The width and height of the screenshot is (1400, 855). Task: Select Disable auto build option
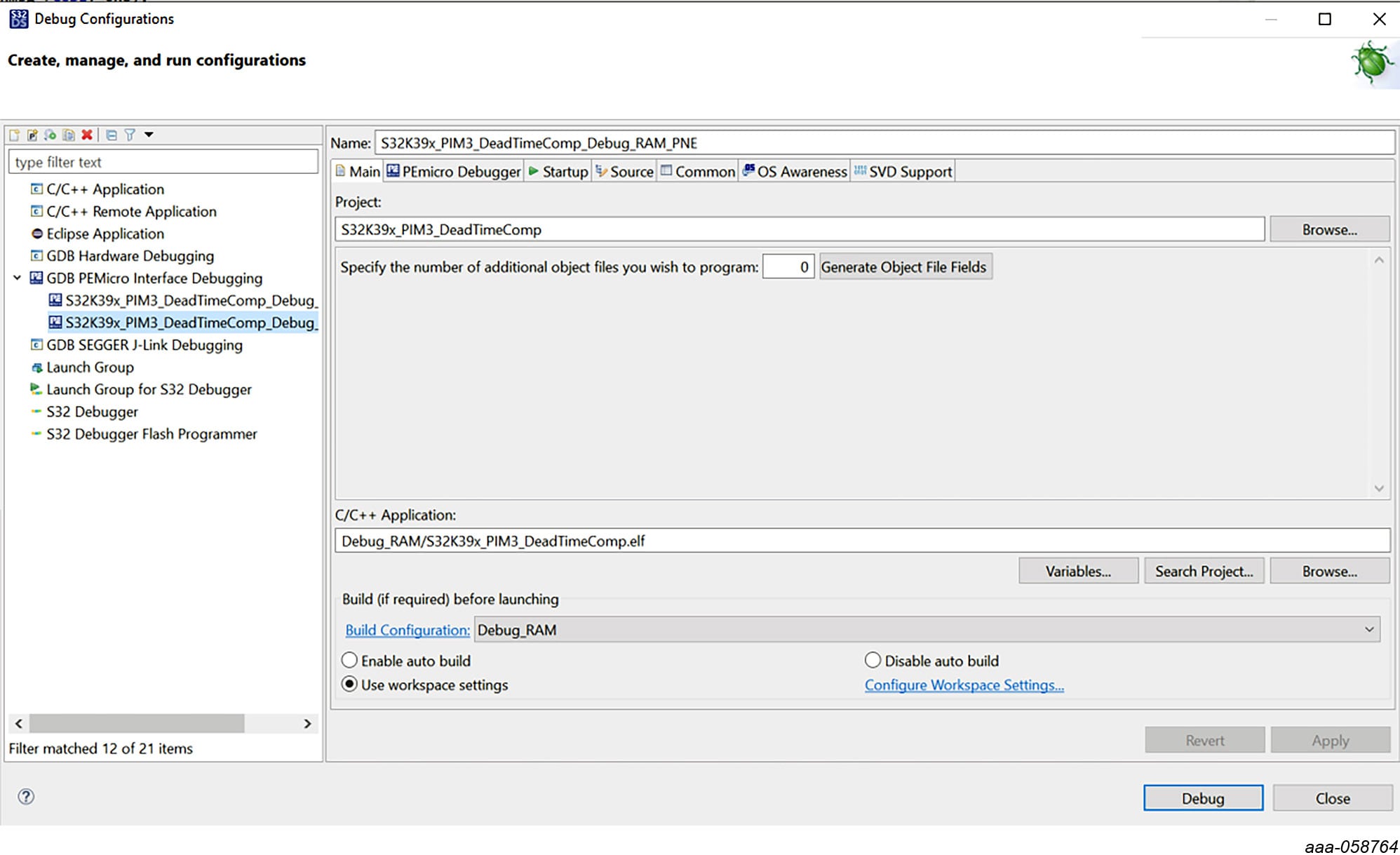[x=873, y=660]
